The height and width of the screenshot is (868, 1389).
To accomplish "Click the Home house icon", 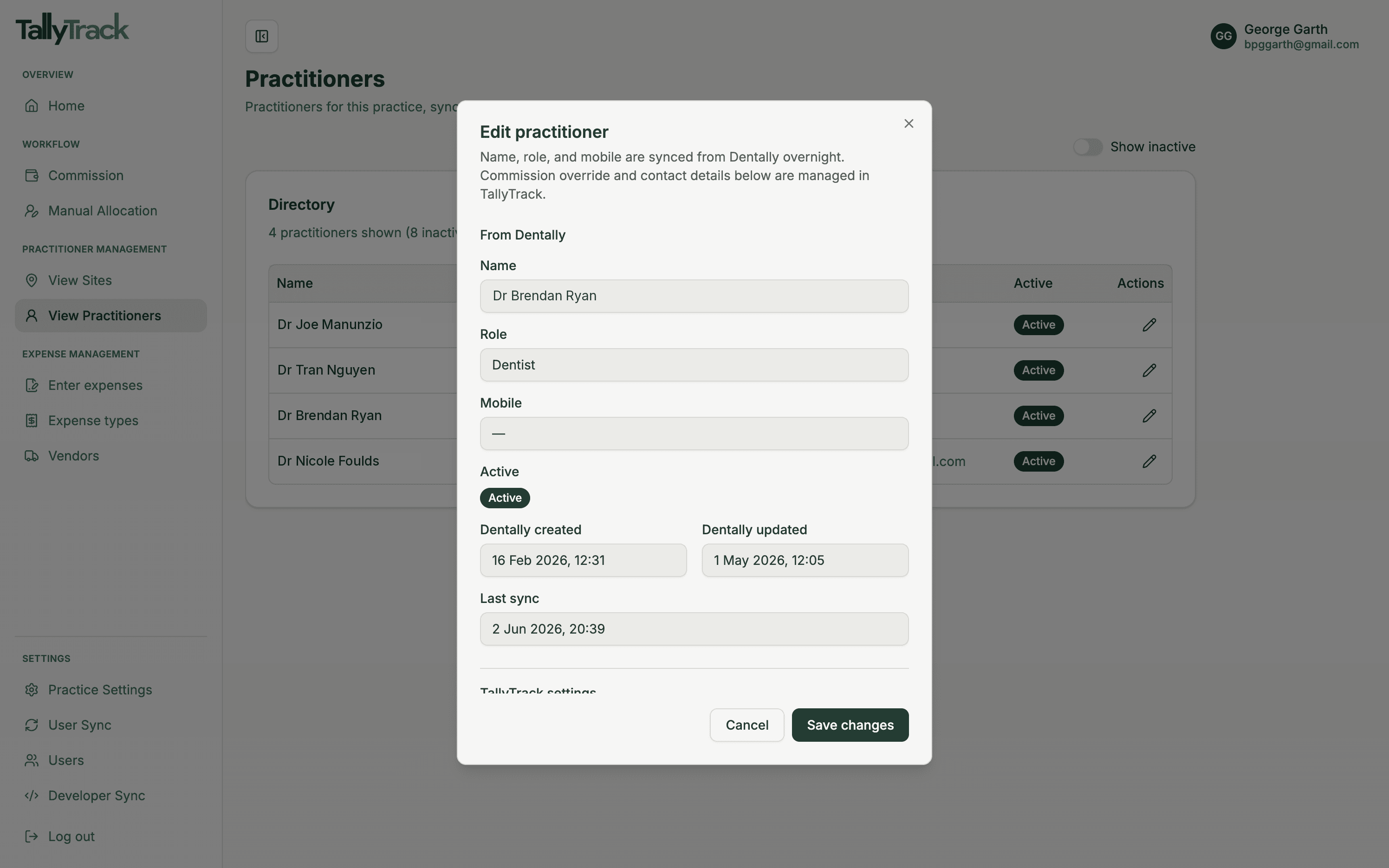I will click(x=32, y=106).
